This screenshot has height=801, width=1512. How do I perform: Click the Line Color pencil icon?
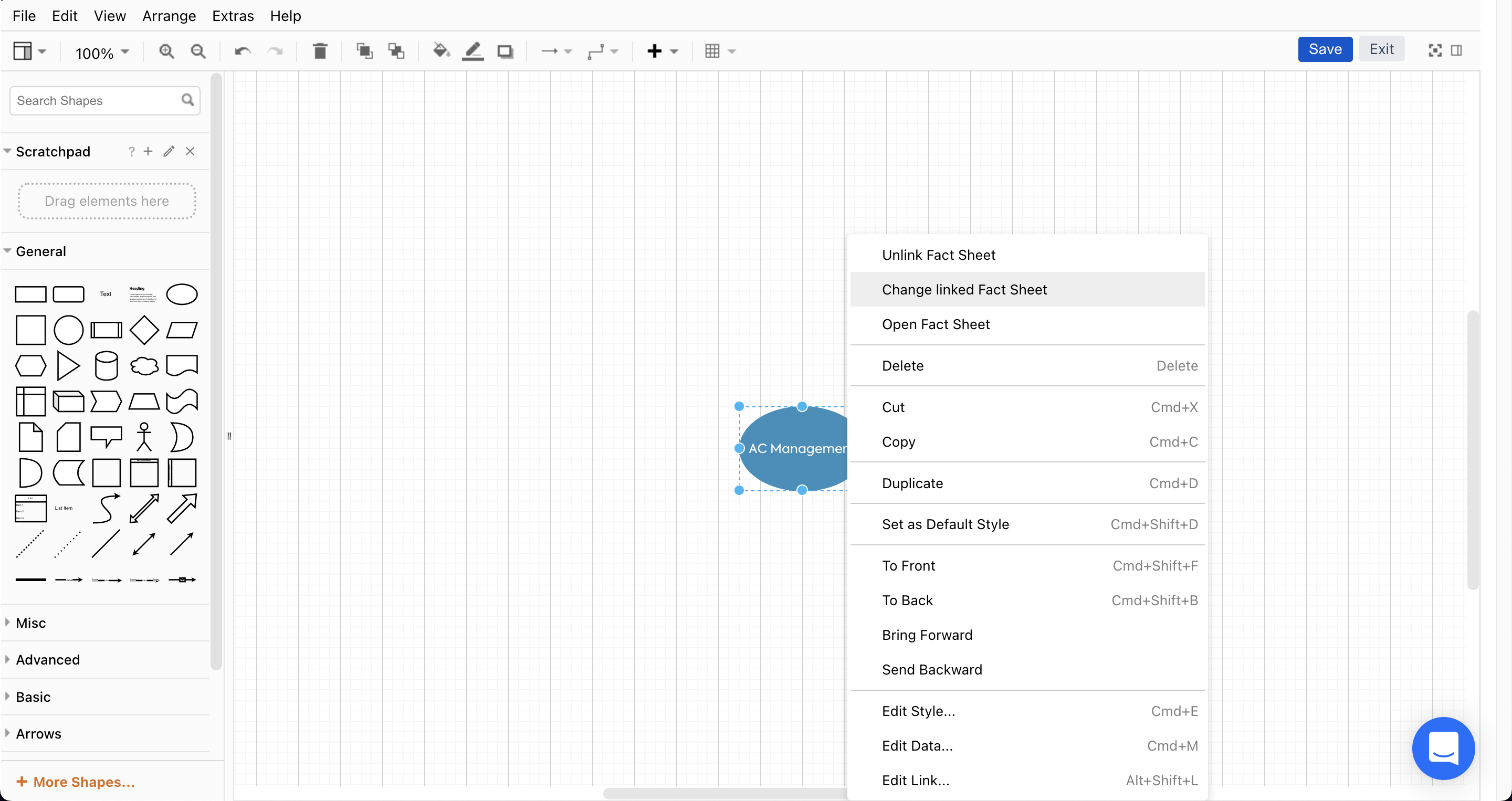pos(473,51)
